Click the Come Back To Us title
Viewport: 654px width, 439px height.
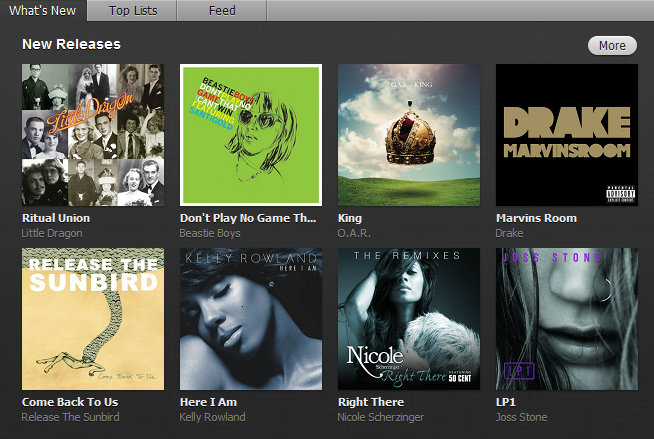[x=70, y=402]
